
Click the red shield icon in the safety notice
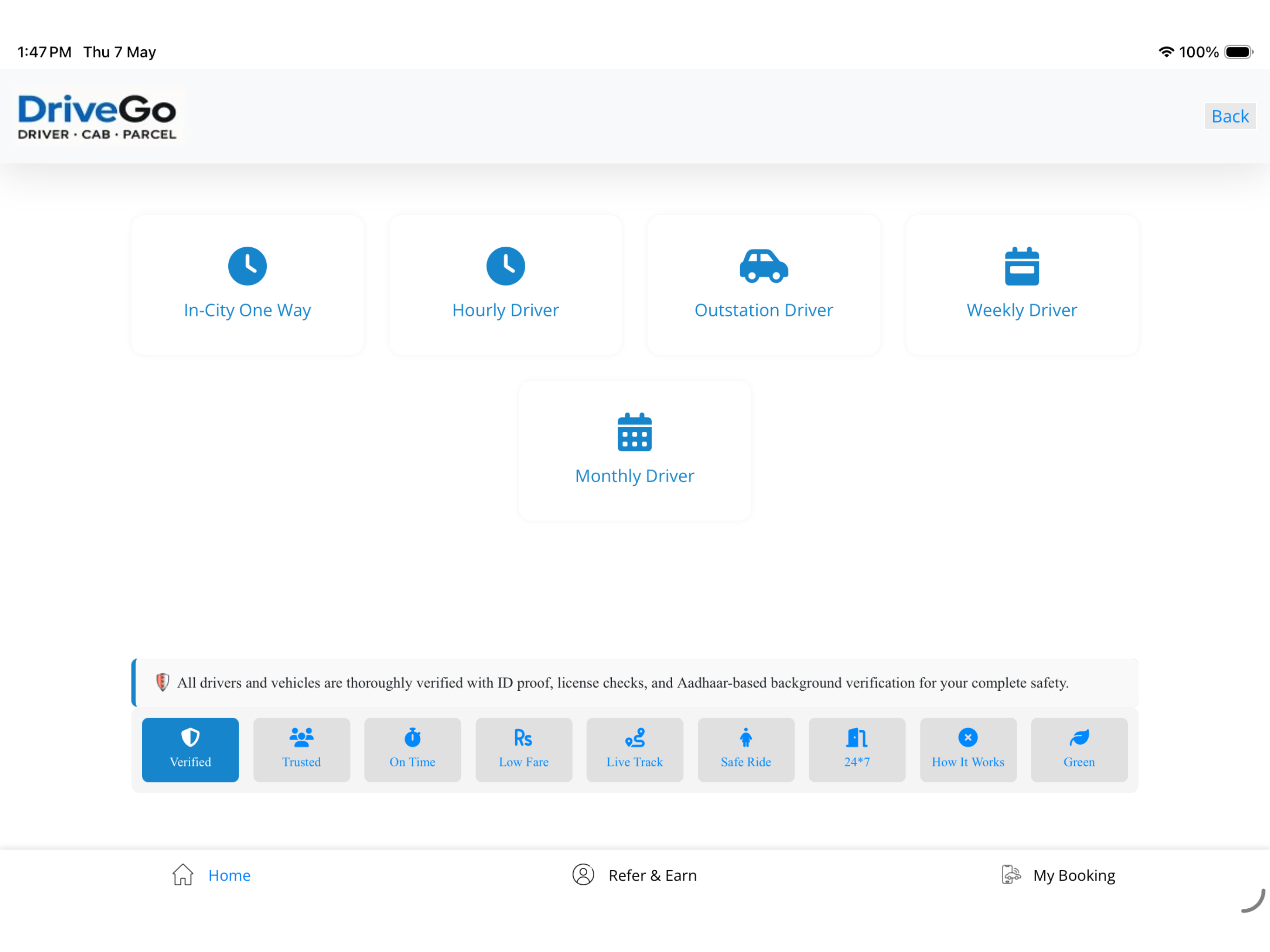point(163,682)
